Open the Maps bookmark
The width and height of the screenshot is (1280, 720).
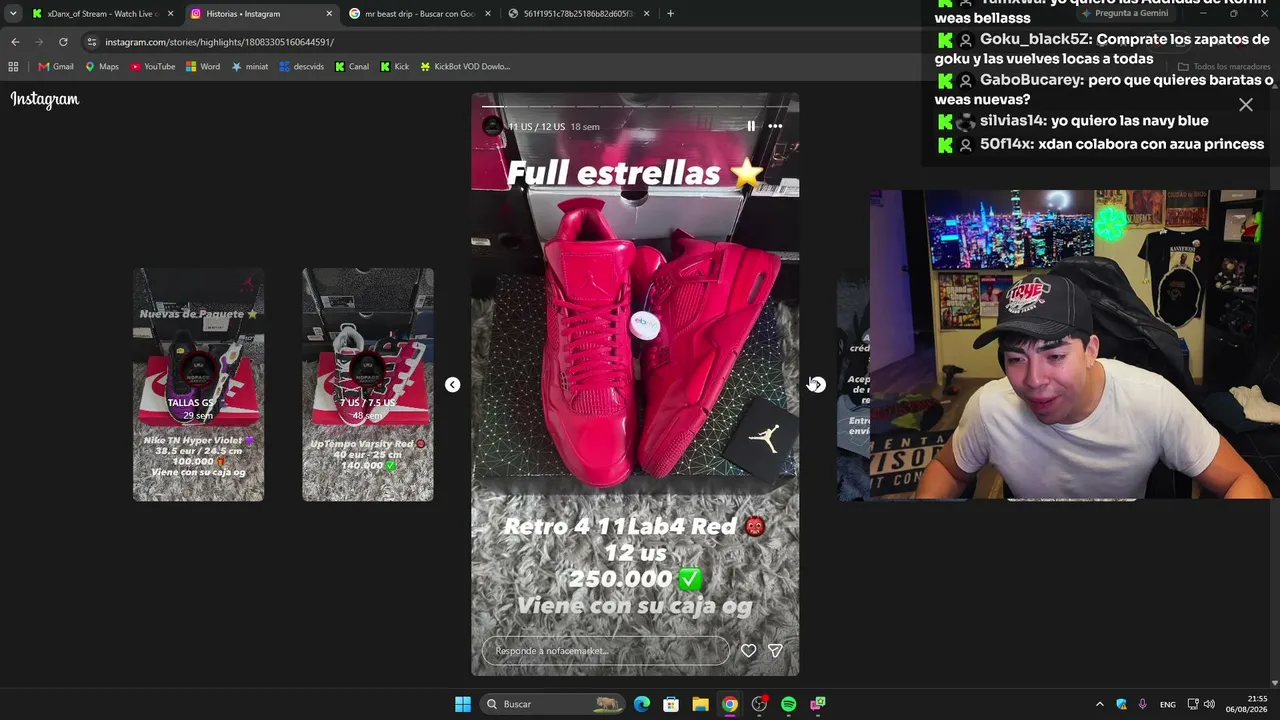coord(102,67)
